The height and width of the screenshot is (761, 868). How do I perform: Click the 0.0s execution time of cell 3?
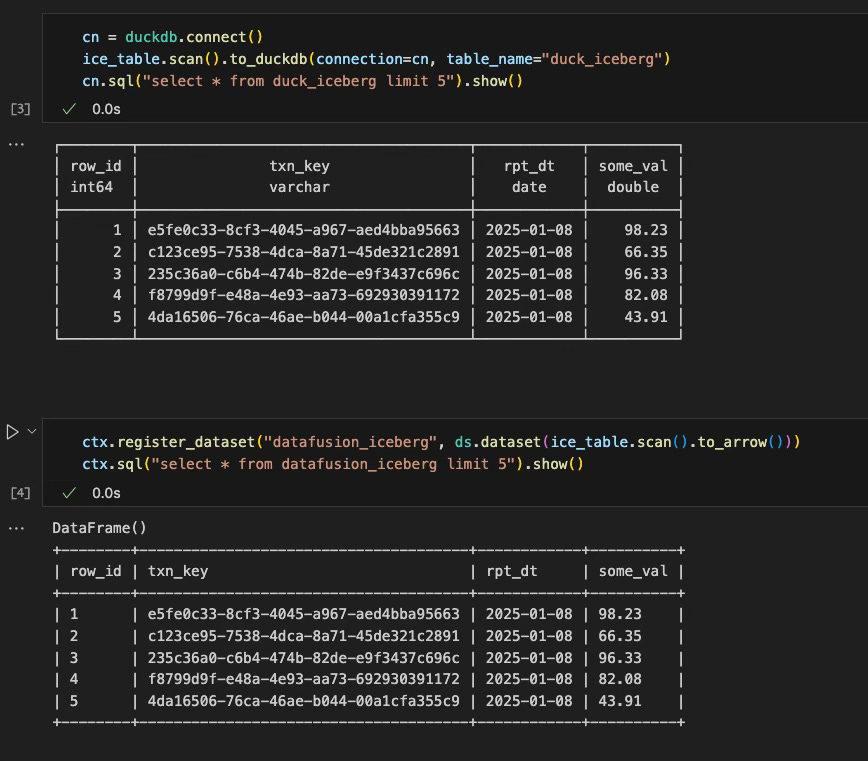pyautogui.click(x=106, y=109)
